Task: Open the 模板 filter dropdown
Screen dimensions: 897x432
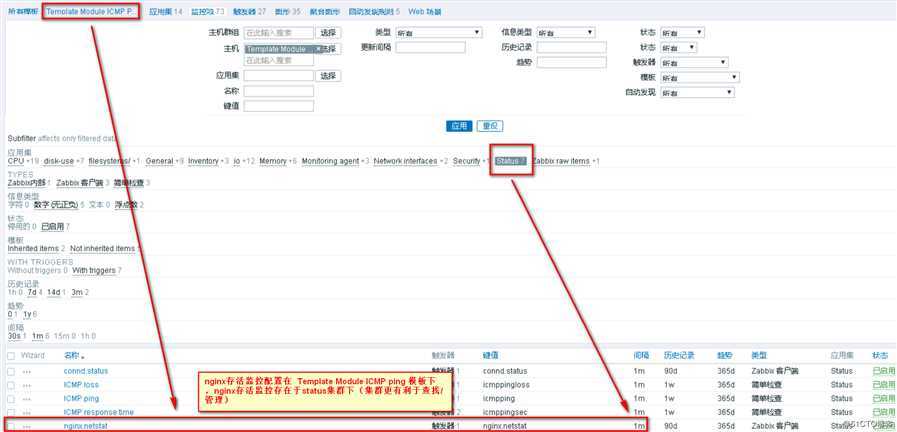Action: (700, 77)
